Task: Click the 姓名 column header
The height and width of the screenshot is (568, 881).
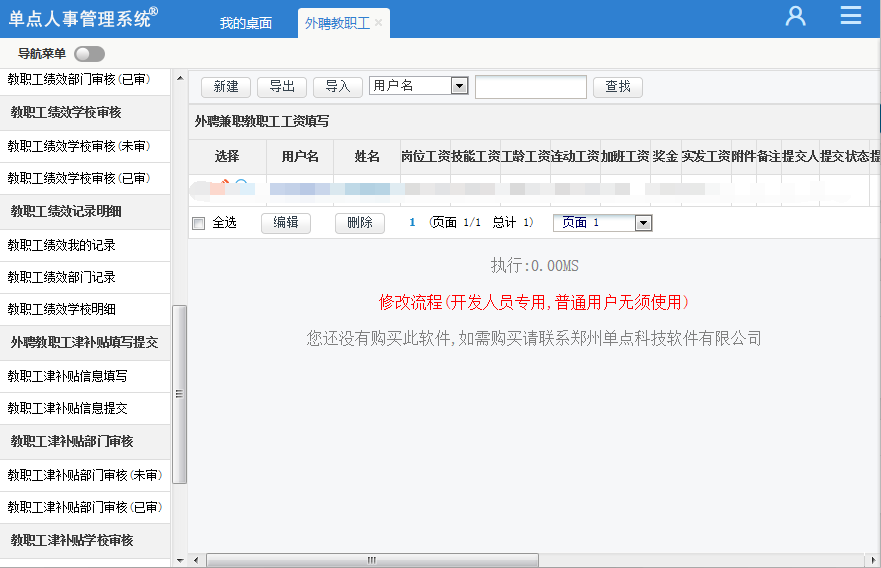Action: [x=367, y=157]
